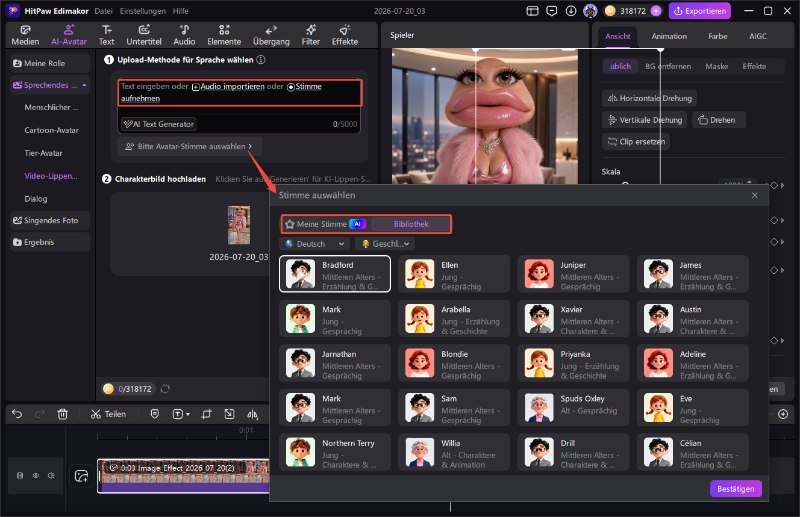Mute the timeline track speaker icon
Image resolution: width=800 pixels, height=517 pixels.
52,475
